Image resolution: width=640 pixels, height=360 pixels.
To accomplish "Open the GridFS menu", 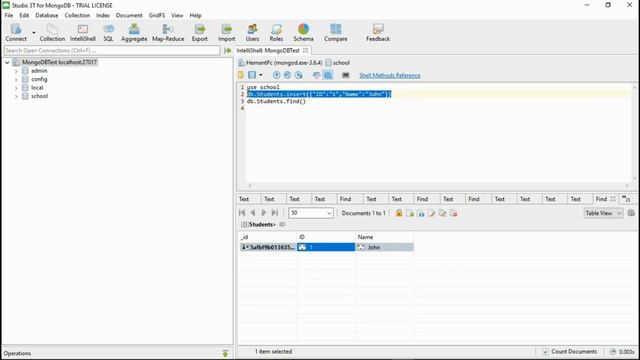I will coord(157,15).
